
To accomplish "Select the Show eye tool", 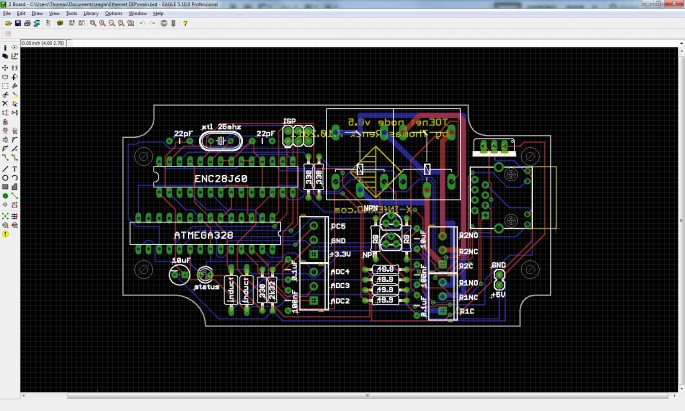I will coord(14,47).
